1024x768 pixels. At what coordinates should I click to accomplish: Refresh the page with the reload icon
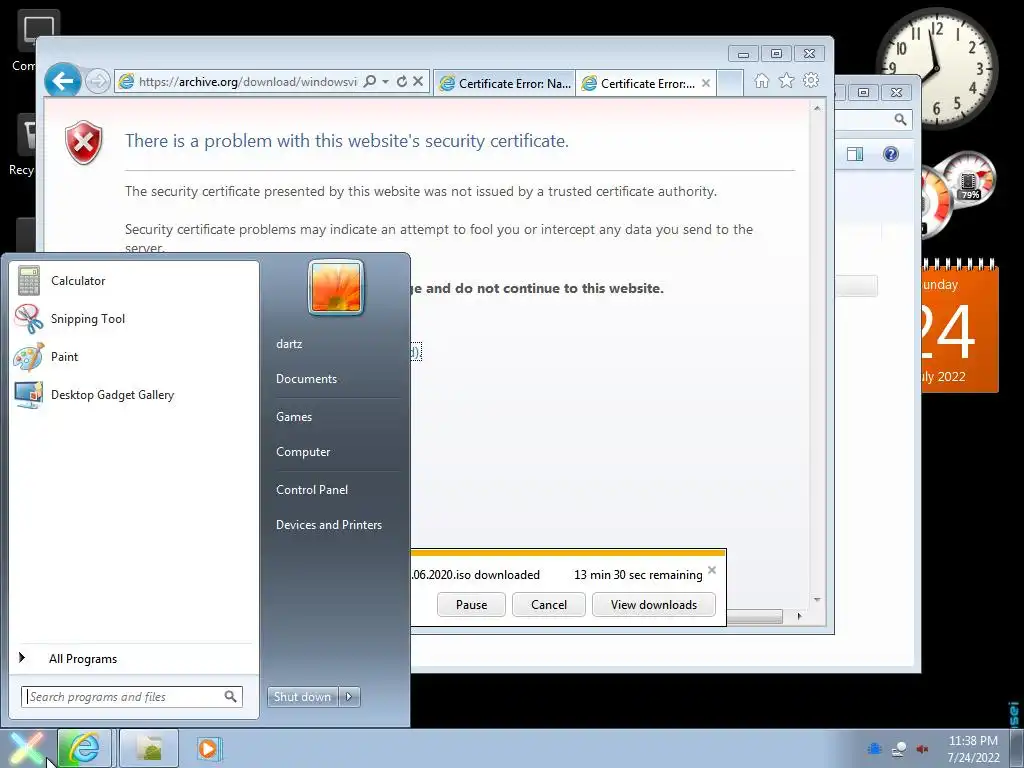[x=402, y=81]
